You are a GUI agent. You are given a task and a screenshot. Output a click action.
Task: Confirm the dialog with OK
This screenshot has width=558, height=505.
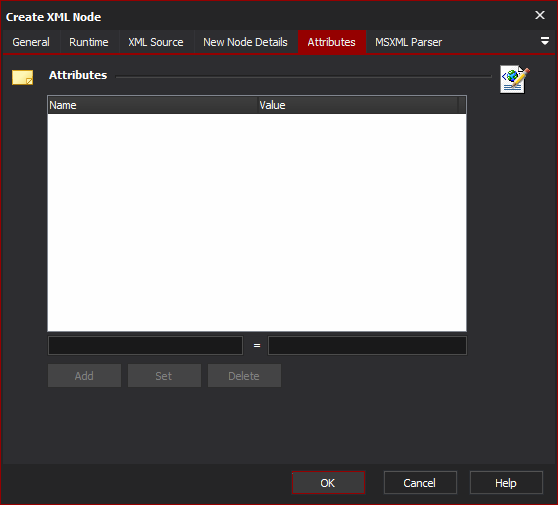(328, 483)
